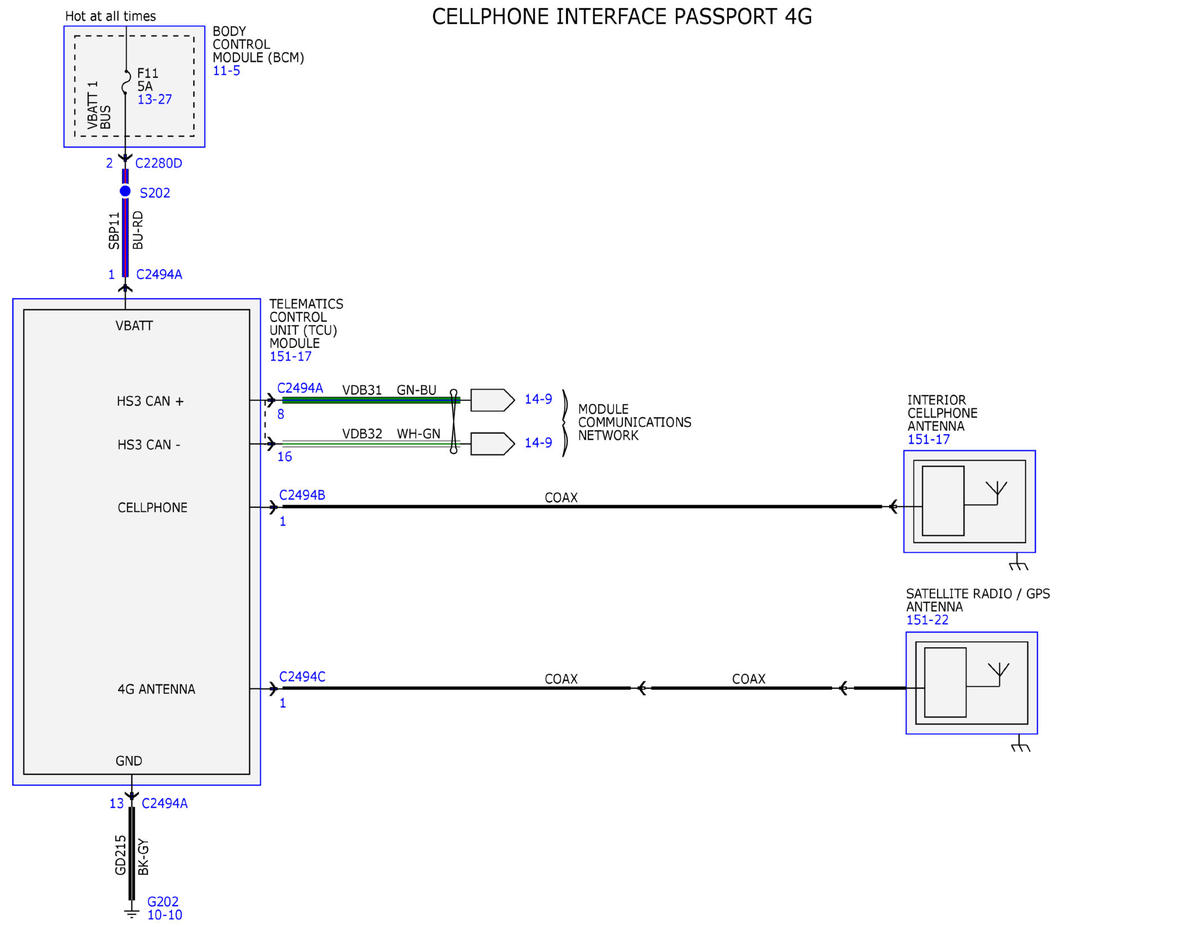Click C2494A link at HS3 CAN + pin 8
Image resolution: width=1200 pixels, height=927 pixels.
300,388
